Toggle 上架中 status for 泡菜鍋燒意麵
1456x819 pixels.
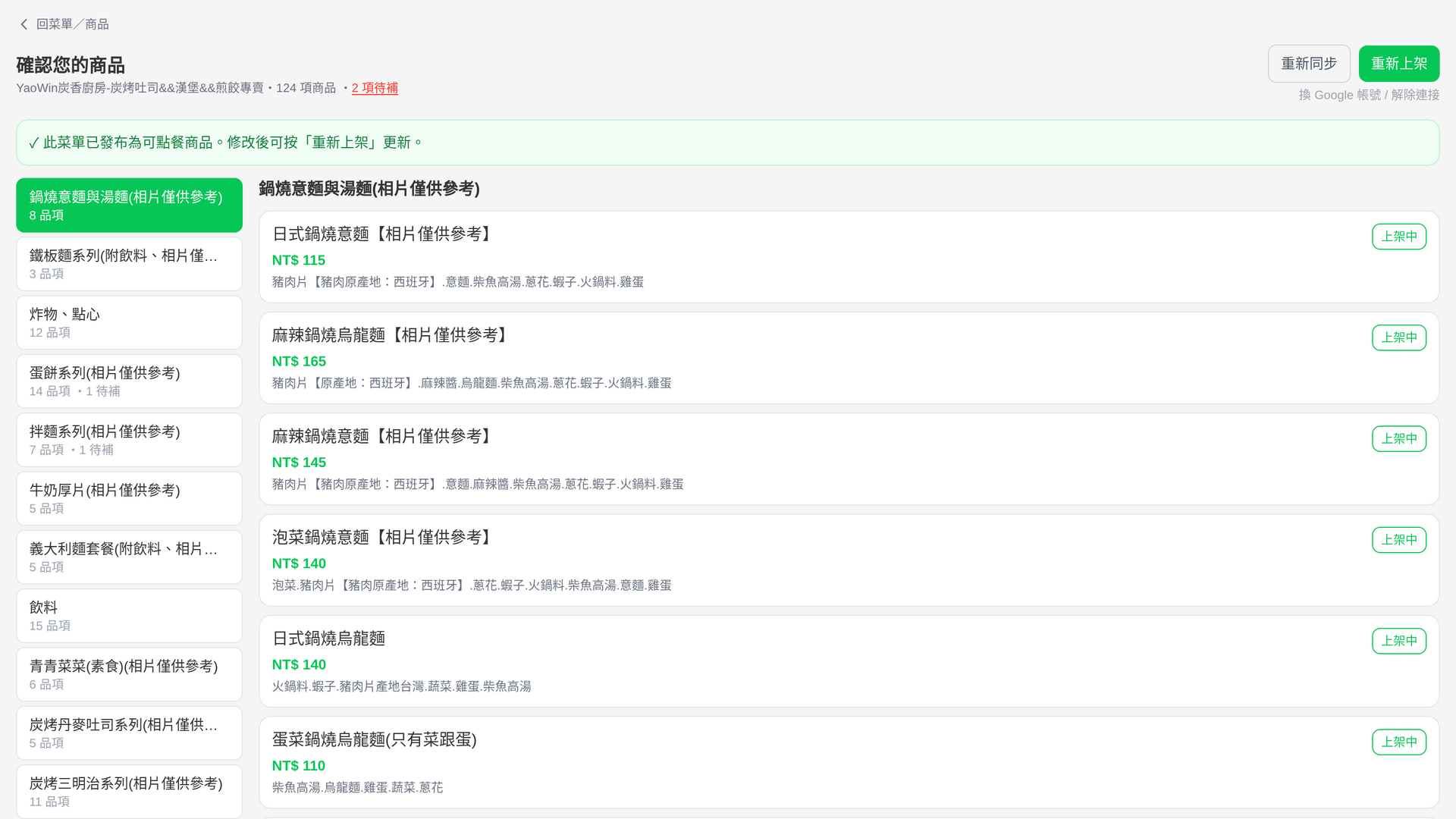(1399, 540)
